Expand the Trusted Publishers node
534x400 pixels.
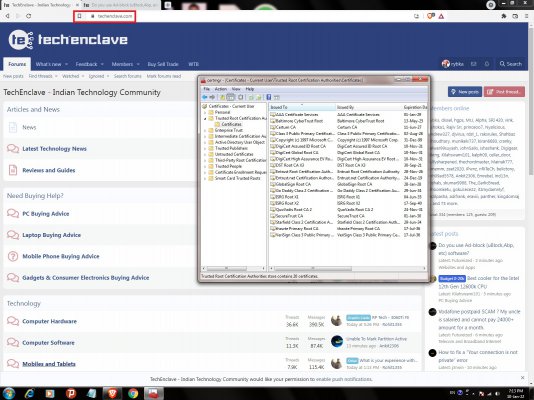(x=205, y=148)
